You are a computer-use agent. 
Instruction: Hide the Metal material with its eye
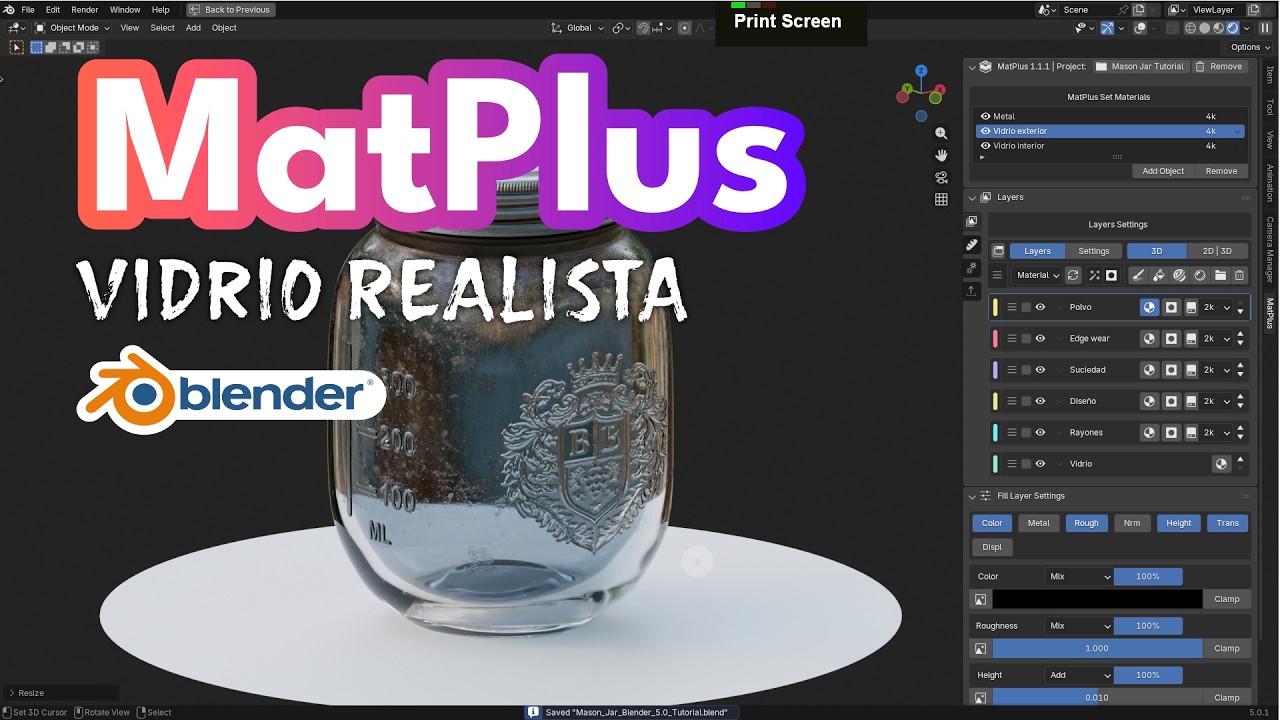coord(985,116)
